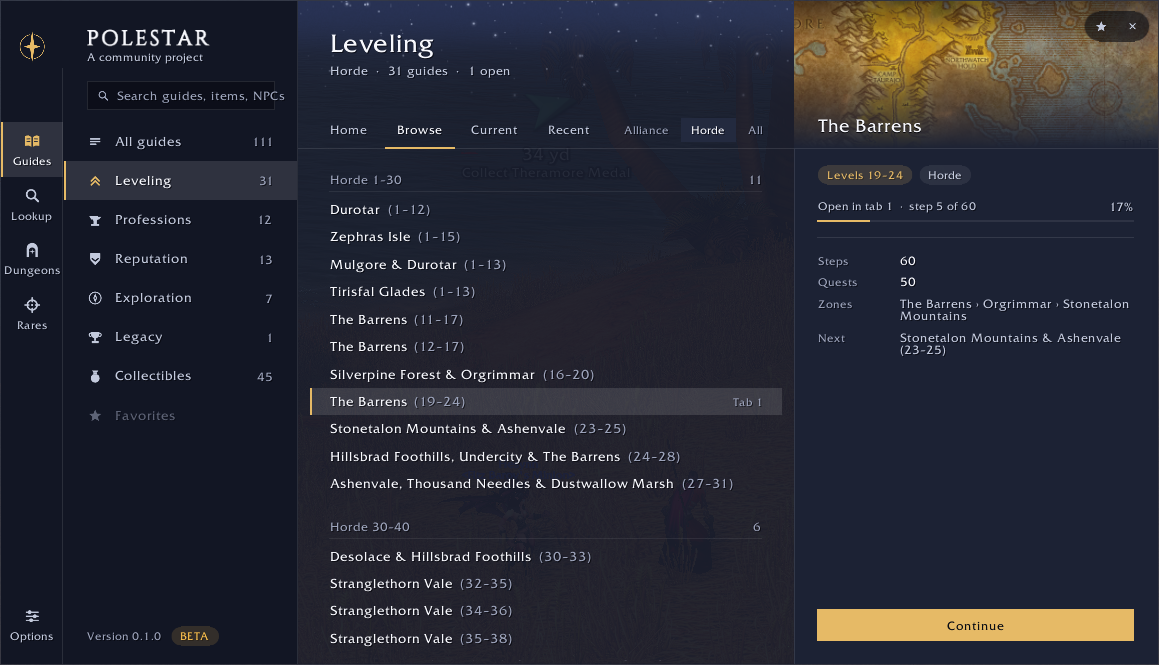
Task: Select the Professions category
Action: click(x=181, y=220)
